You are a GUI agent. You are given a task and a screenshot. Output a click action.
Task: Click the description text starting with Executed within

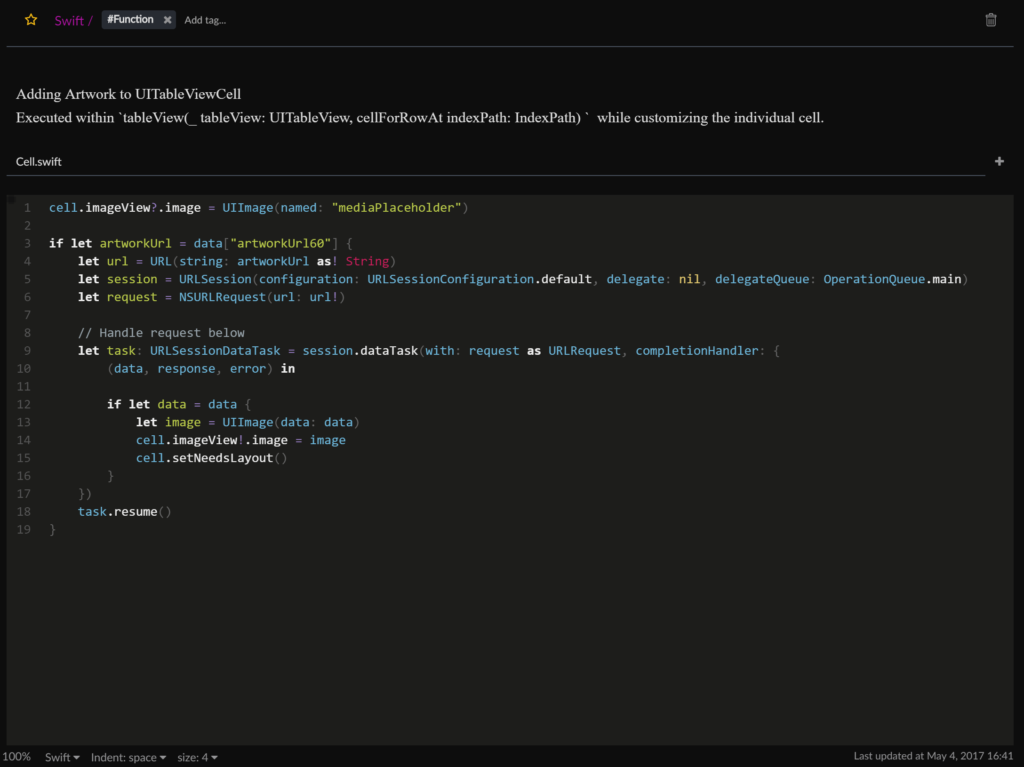tap(419, 117)
